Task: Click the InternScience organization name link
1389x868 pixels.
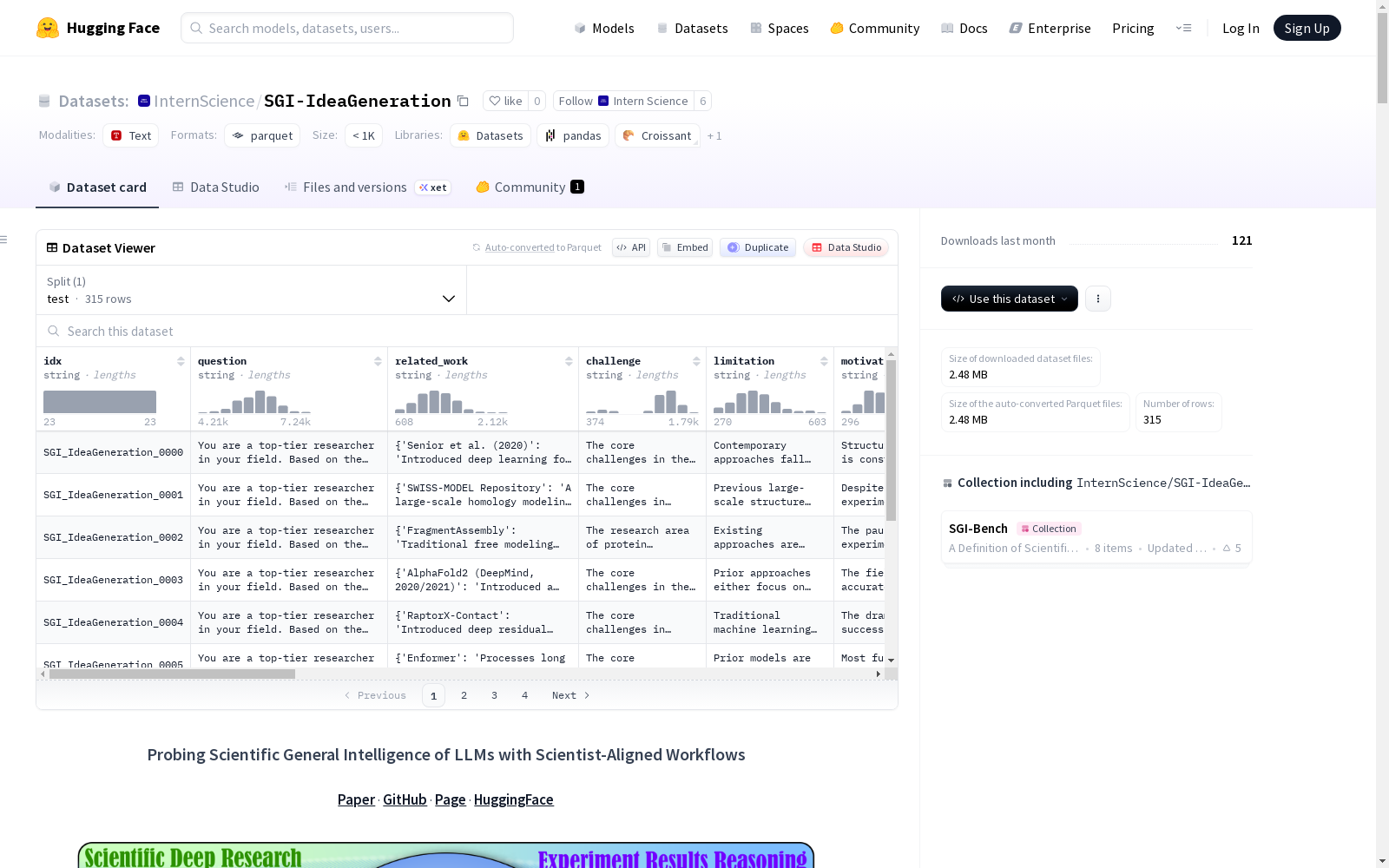Action: tap(204, 101)
